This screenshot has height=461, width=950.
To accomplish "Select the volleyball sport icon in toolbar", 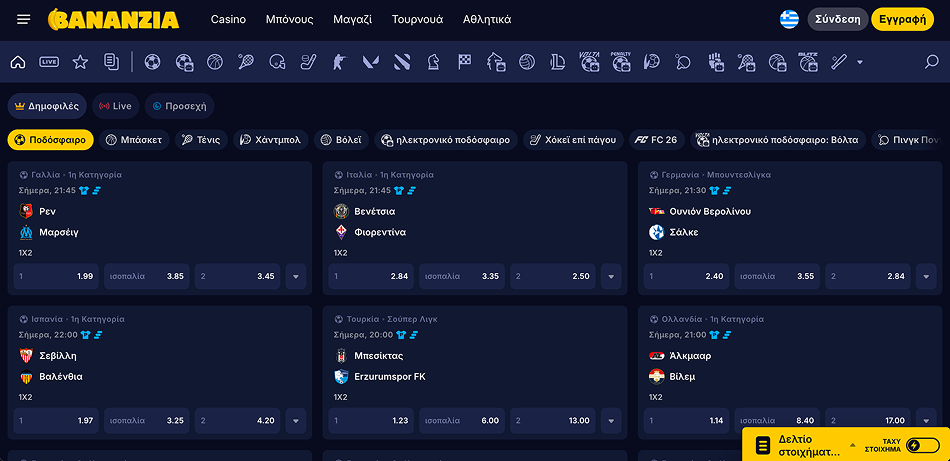I will [x=527, y=62].
